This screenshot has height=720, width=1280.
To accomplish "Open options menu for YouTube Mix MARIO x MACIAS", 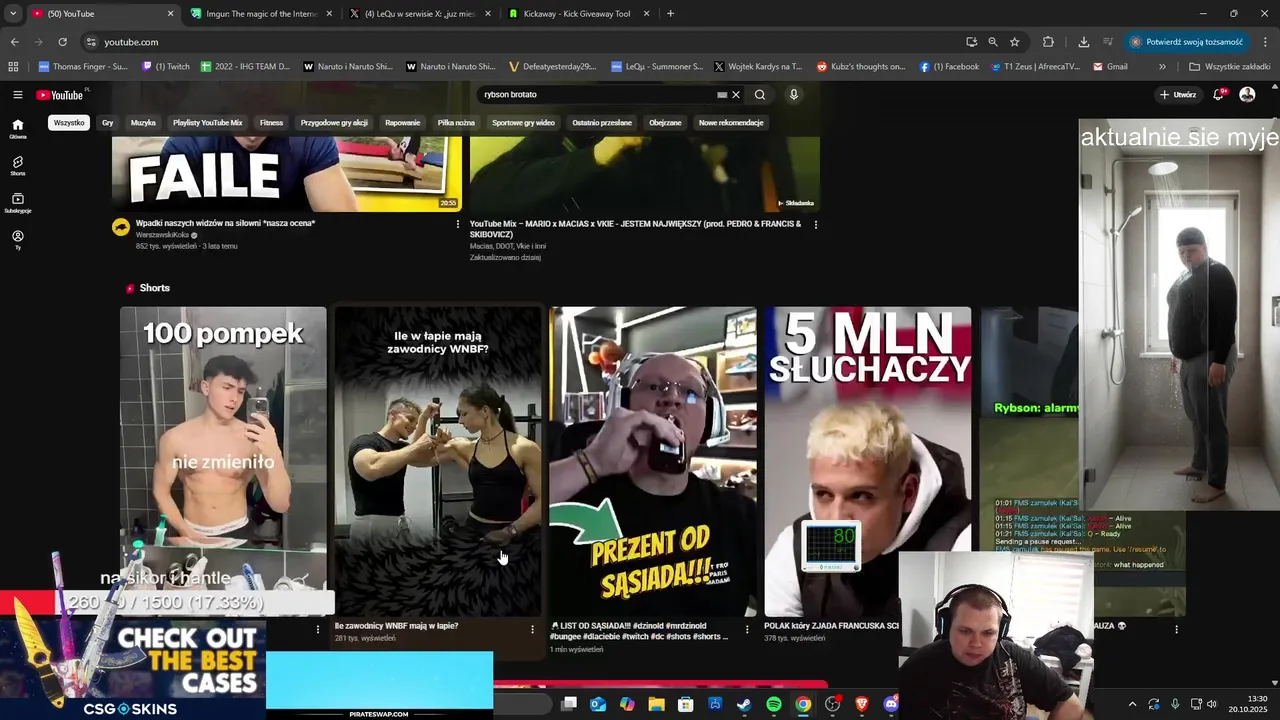I will 815,224.
